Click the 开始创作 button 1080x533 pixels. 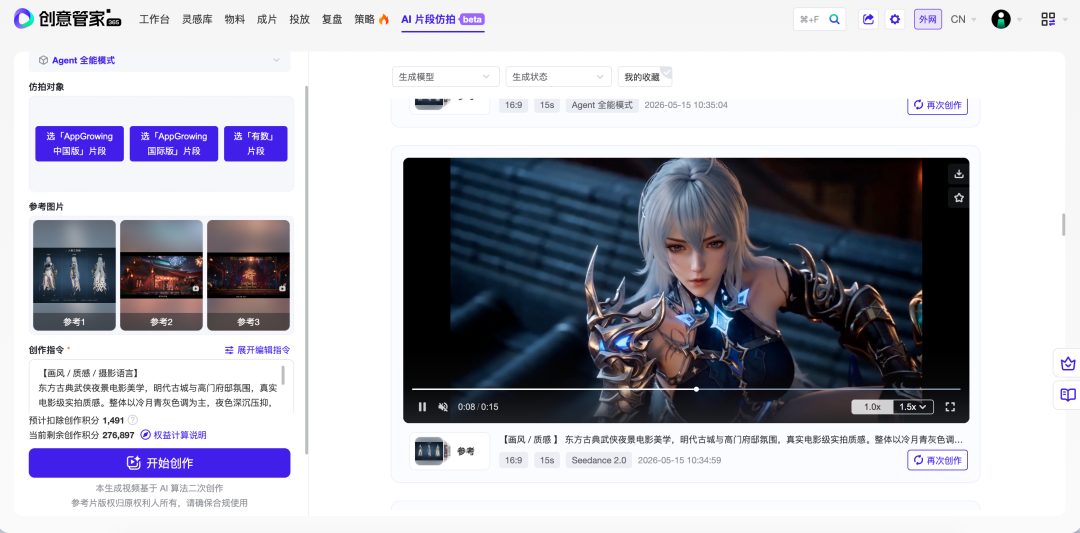159,463
